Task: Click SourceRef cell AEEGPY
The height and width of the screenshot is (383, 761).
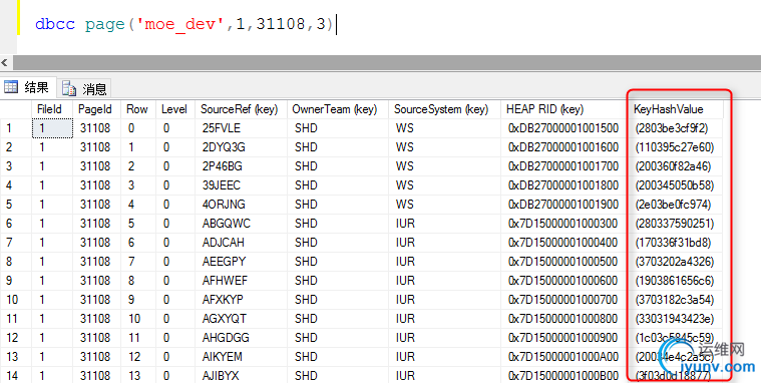Action: (241, 262)
